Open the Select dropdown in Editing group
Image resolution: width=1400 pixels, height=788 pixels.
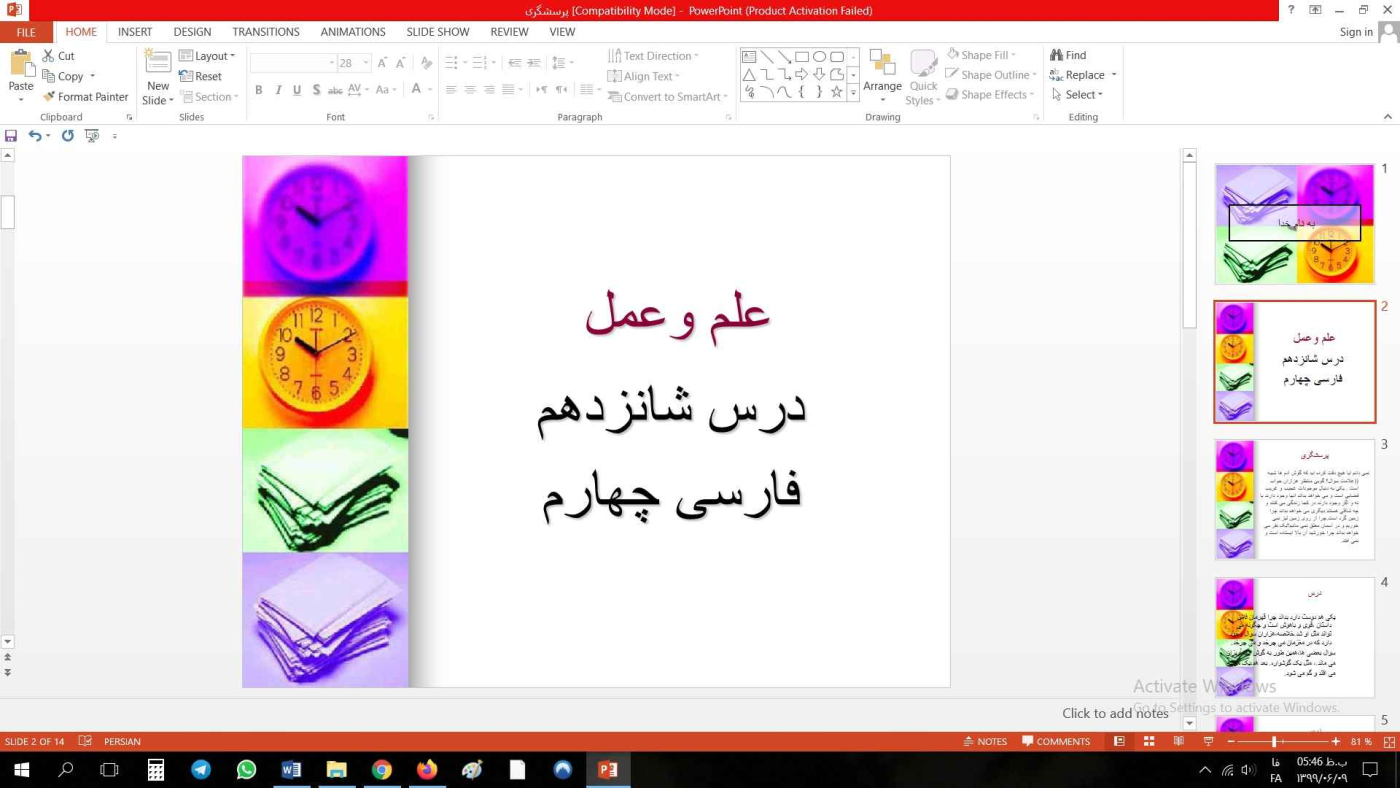(x=1078, y=95)
